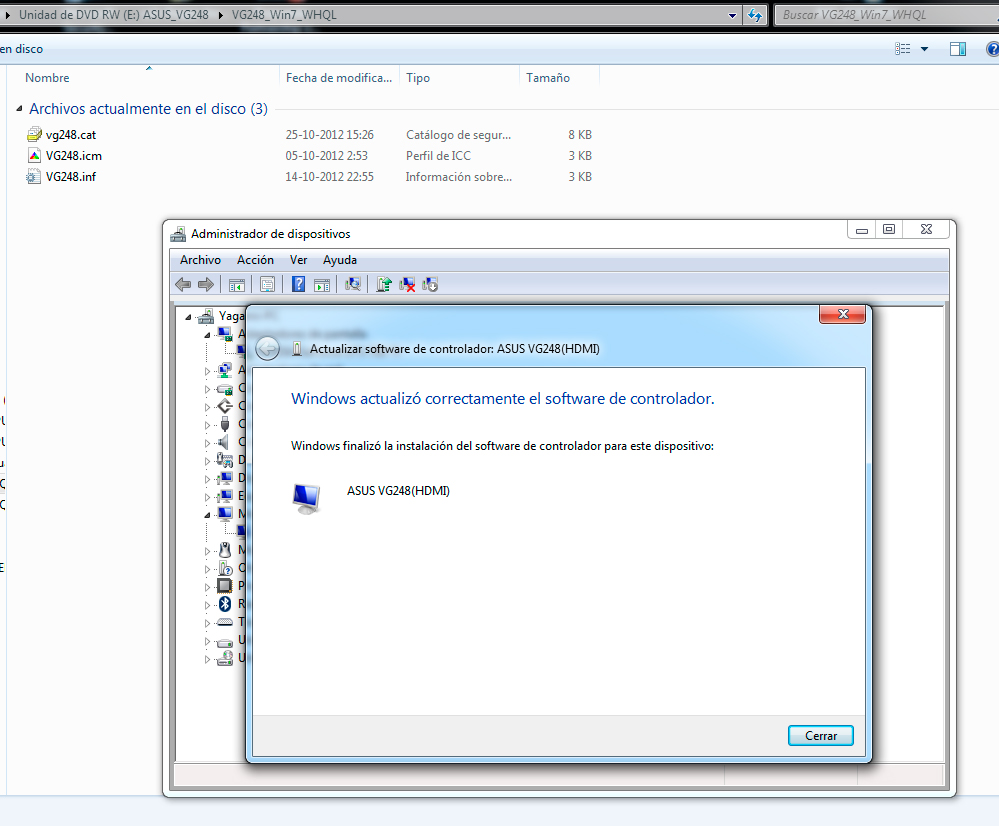The image size is (999, 826).
Task: Select the USB plug icon in device tree
Action: point(225,424)
